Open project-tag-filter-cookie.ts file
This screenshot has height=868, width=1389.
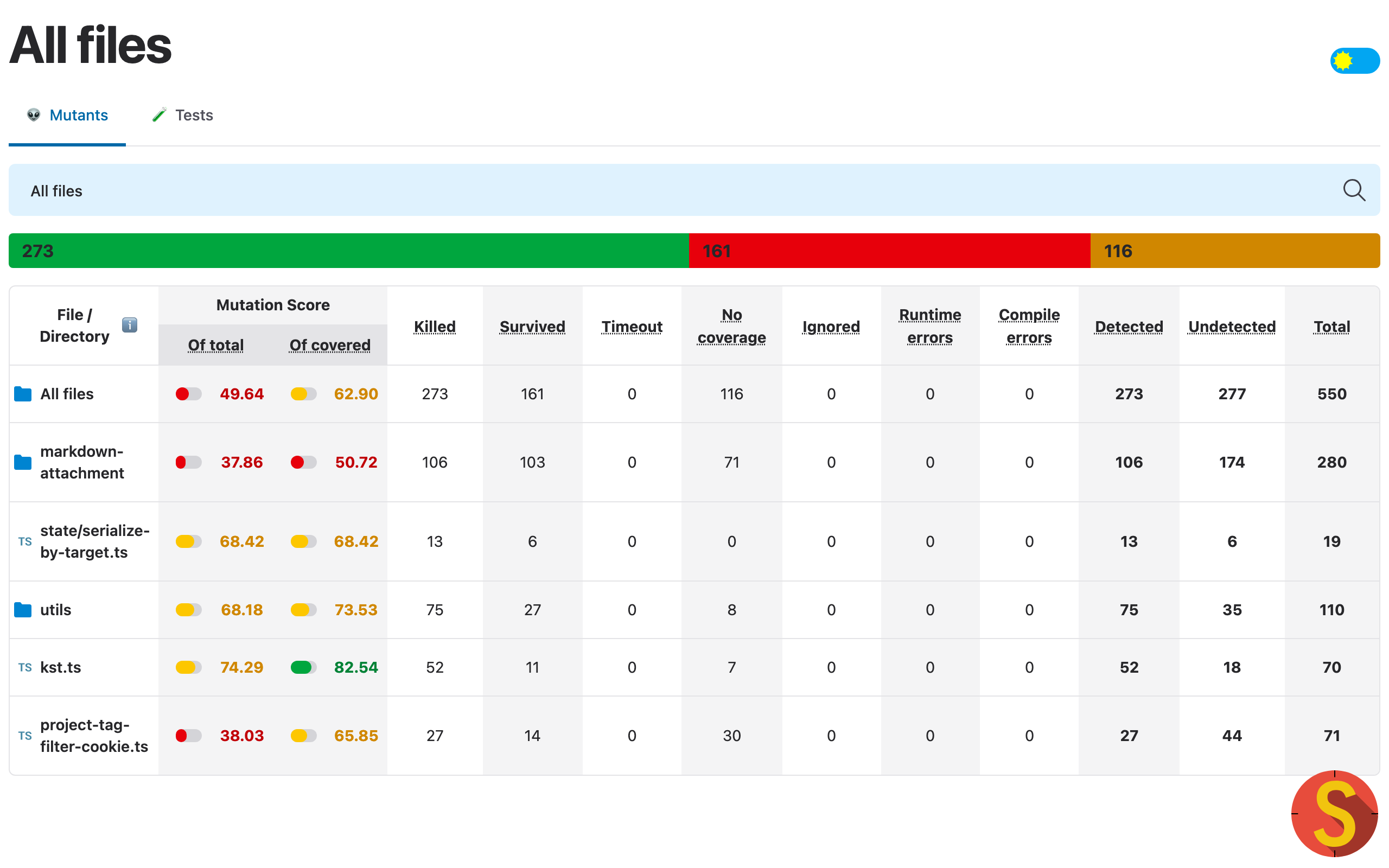point(94,736)
